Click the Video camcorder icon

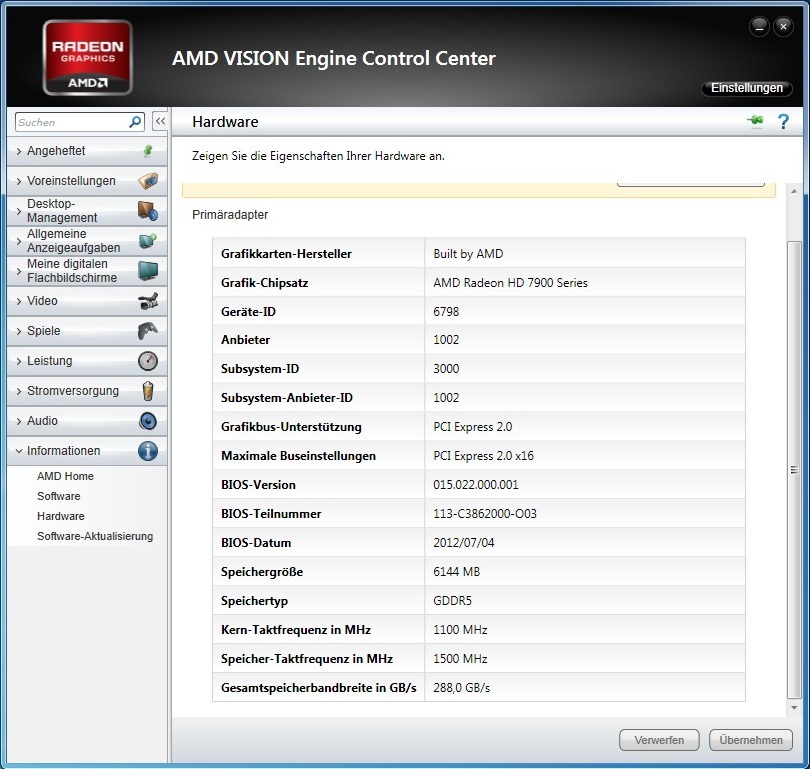(148, 301)
